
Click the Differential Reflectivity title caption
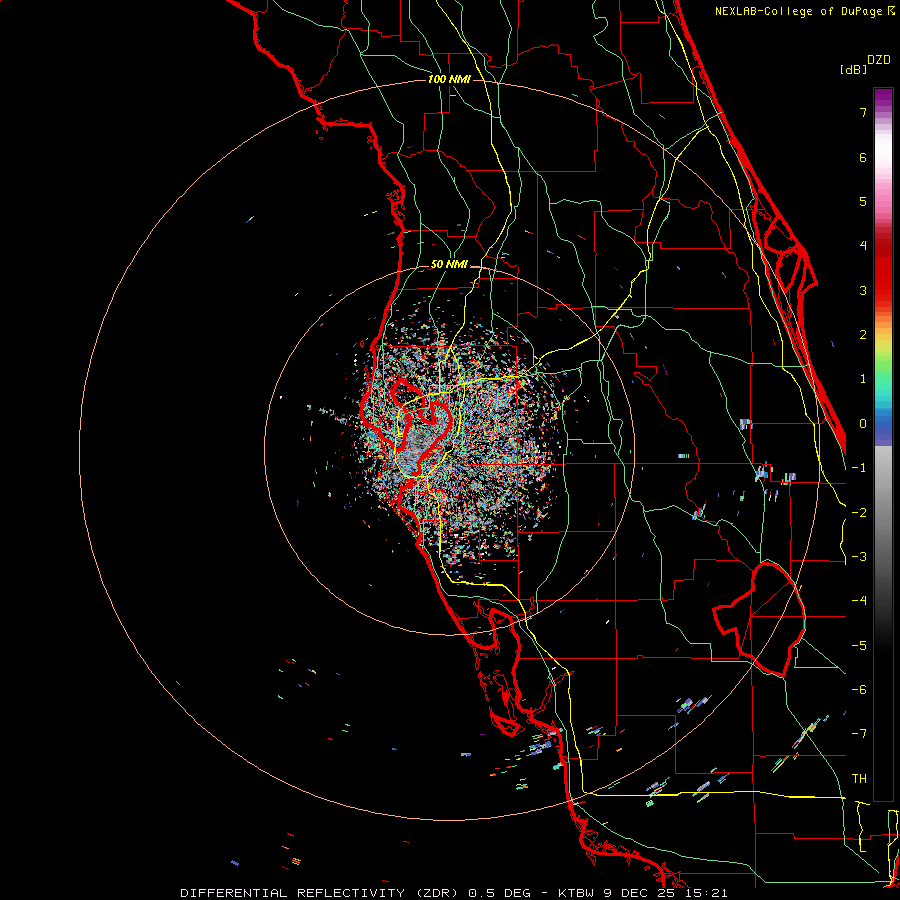(453, 893)
